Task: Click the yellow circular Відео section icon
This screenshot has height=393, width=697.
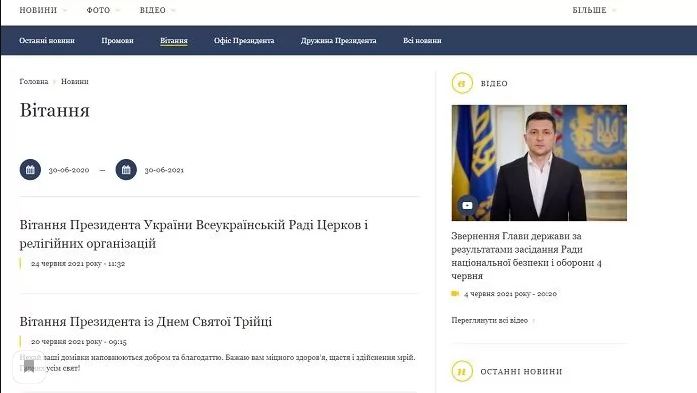Action: tap(462, 83)
